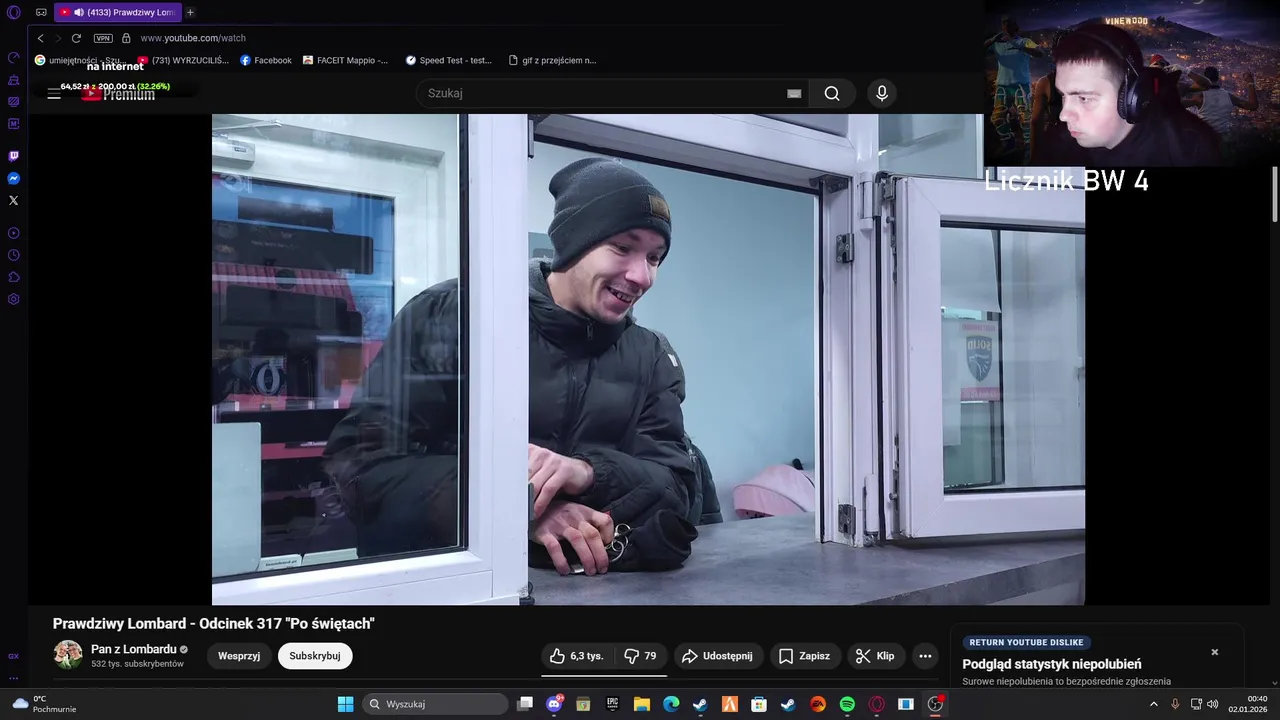
Task: Create a clip with the 'Klip' button
Action: pos(875,656)
